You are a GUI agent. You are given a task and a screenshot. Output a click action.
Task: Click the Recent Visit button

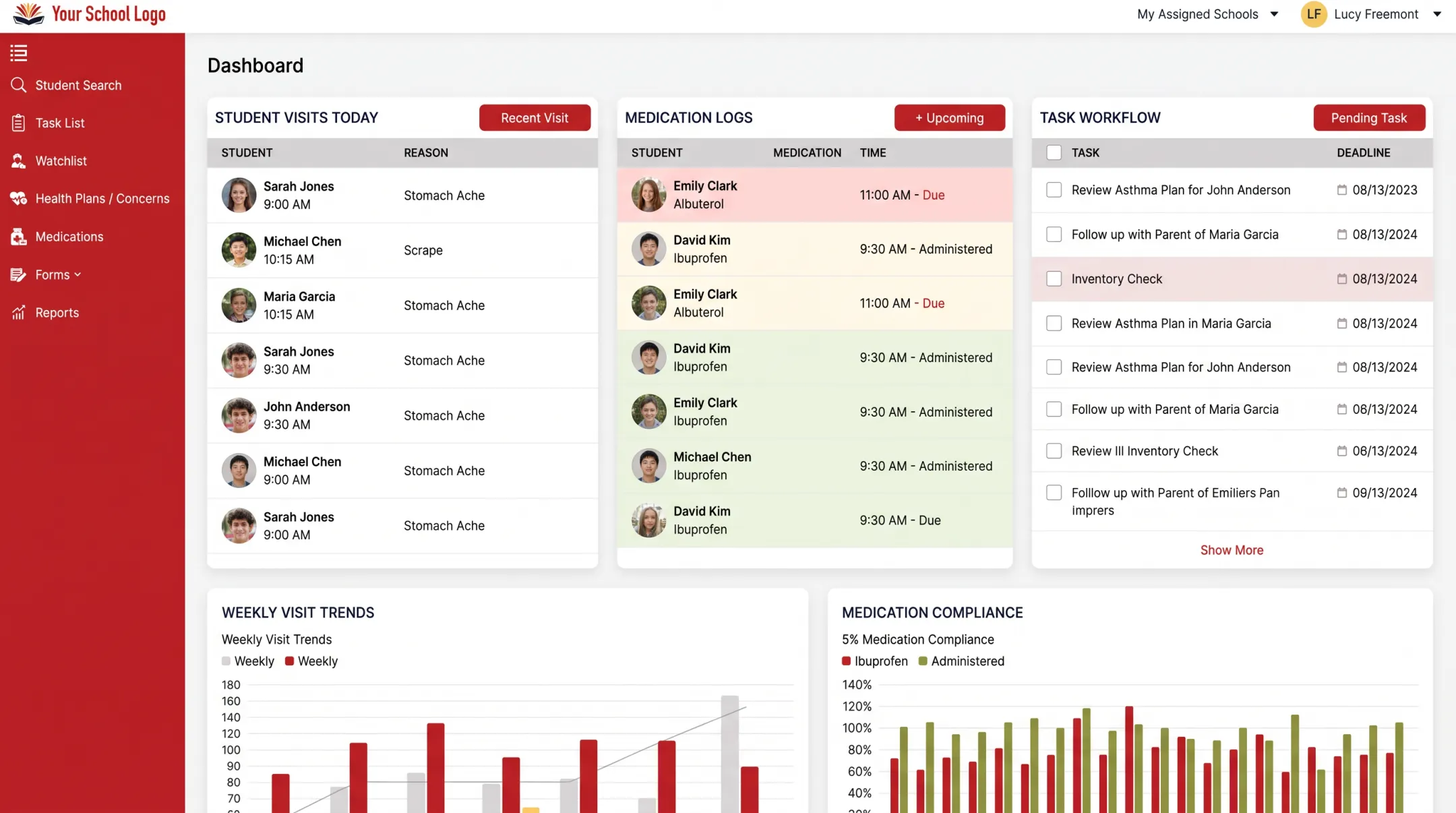535,117
